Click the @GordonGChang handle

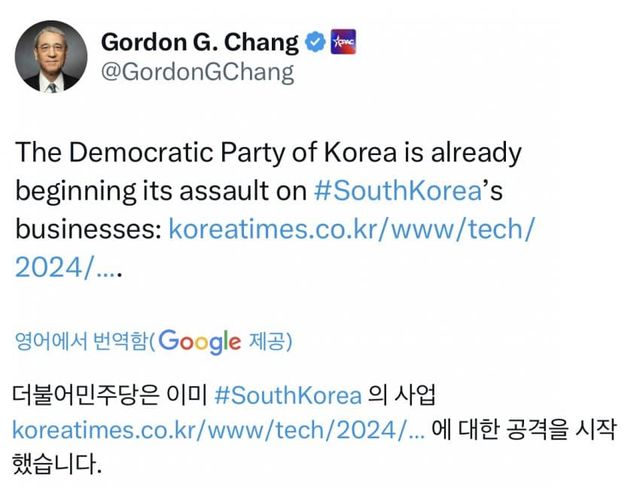coord(198,73)
